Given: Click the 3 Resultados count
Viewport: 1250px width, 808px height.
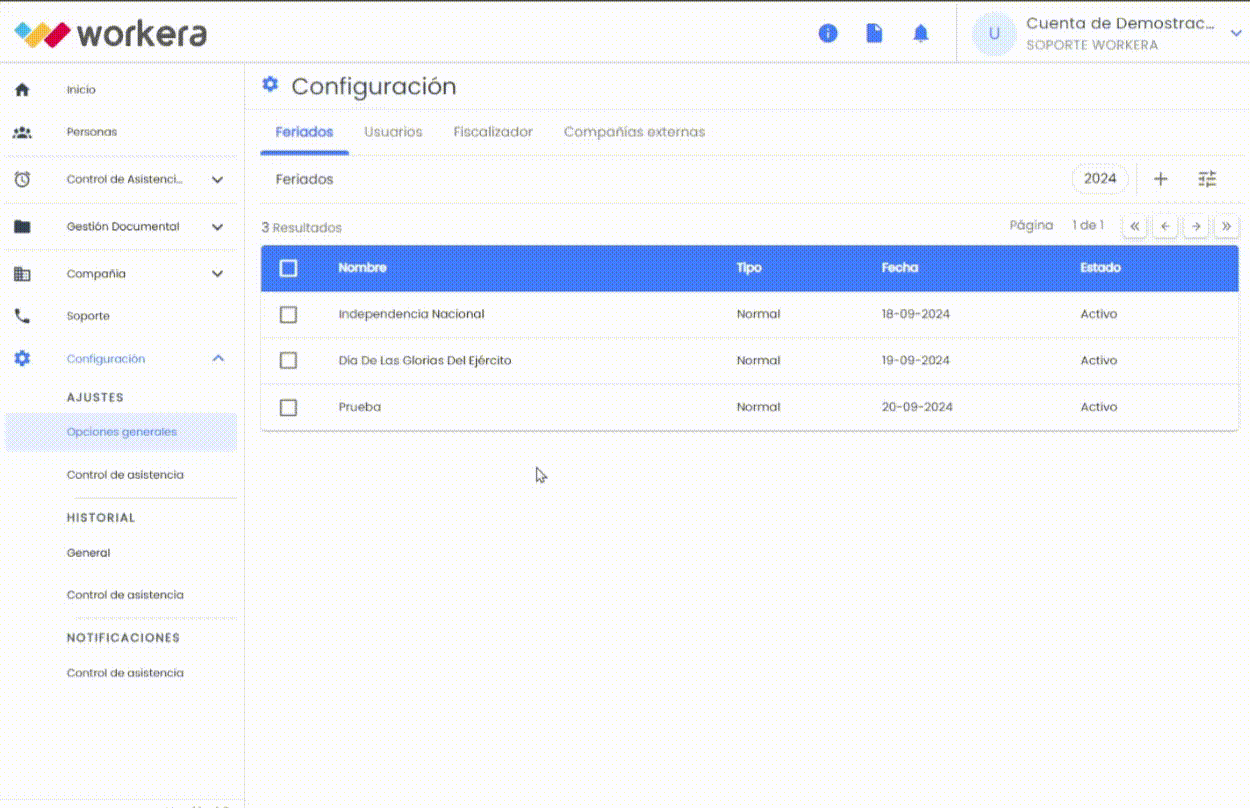Looking at the screenshot, I should click(x=301, y=228).
